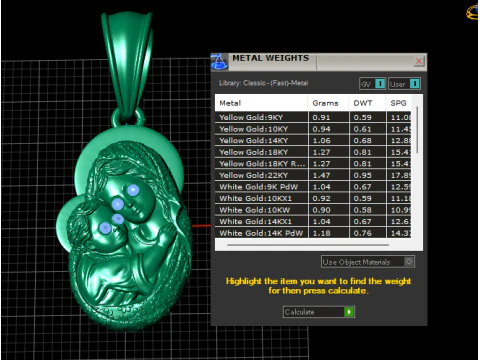Viewport: 480px width, 360px height.
Task: Sort by the Grams column header
Action: 328,103
